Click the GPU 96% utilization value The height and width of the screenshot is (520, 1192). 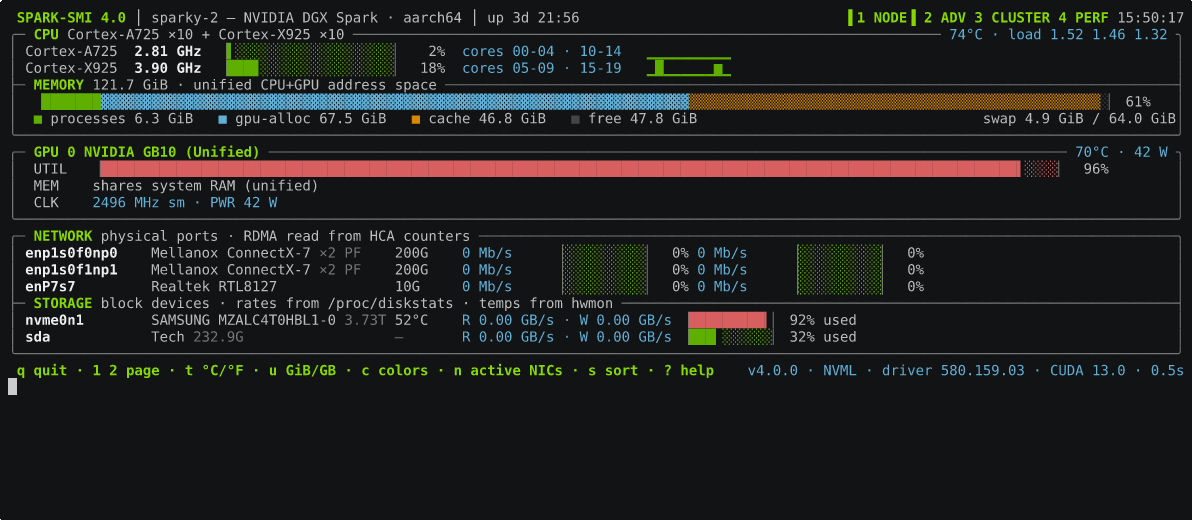1096,169
